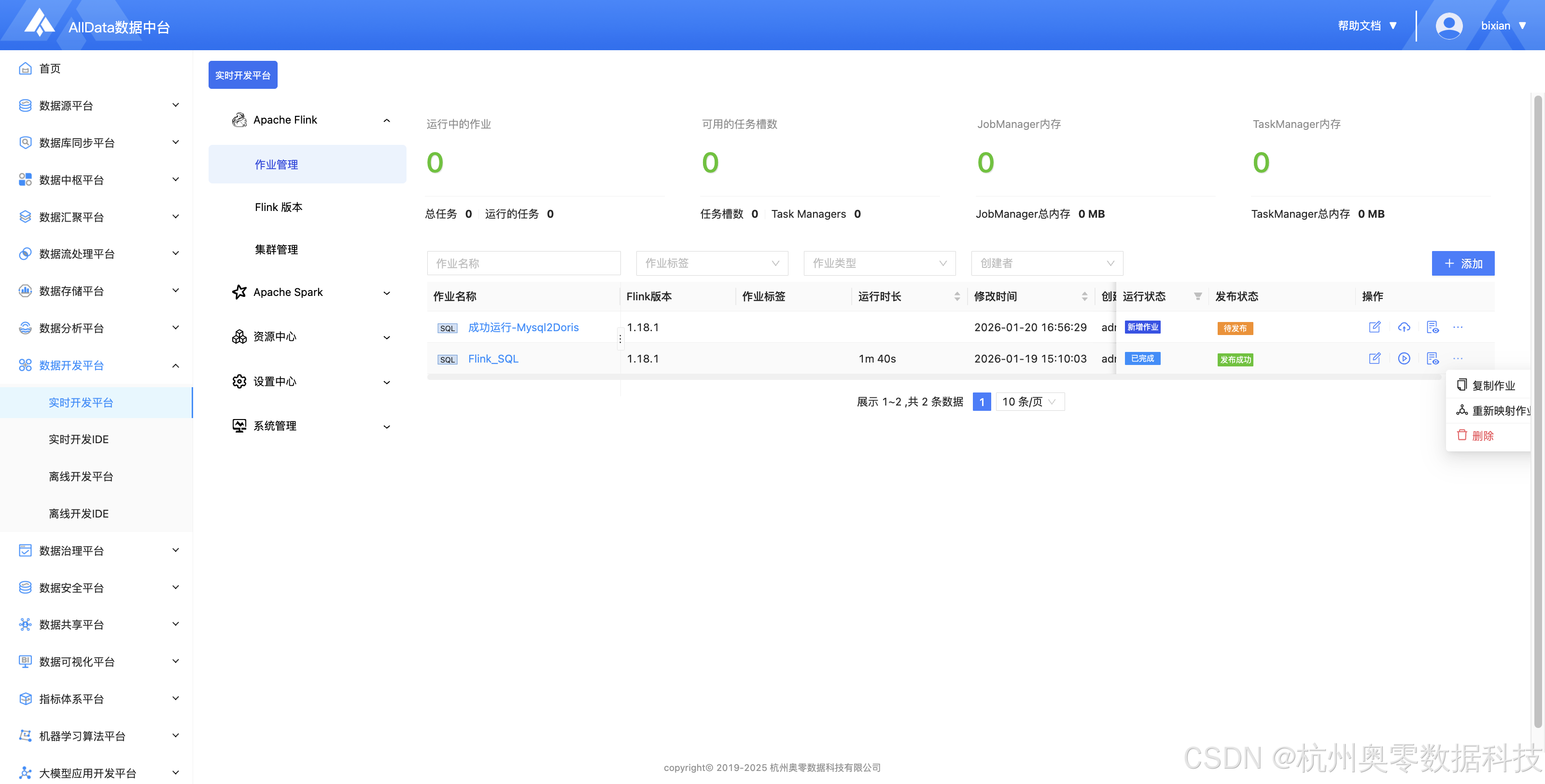
Task: Click the 作业名称 search input field
Action: (x=523, y=263)
